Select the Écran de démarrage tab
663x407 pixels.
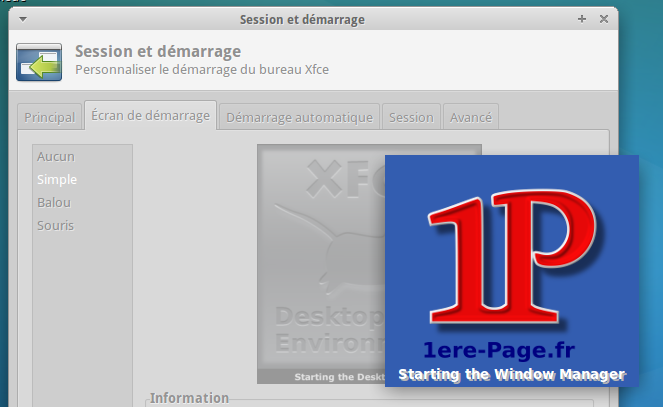(150, 116)
